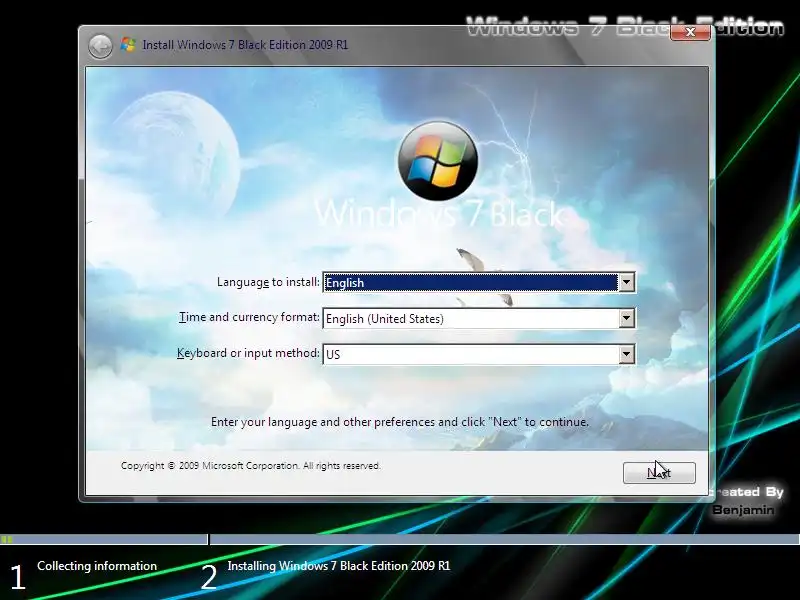Click the 'Time and currency format:' label
Viewport: 800px width, 600px height.
(x=249, y=317)
